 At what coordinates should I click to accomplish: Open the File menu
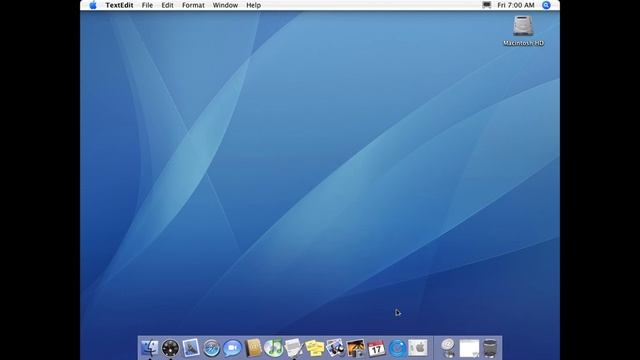(x=147, y=5)
